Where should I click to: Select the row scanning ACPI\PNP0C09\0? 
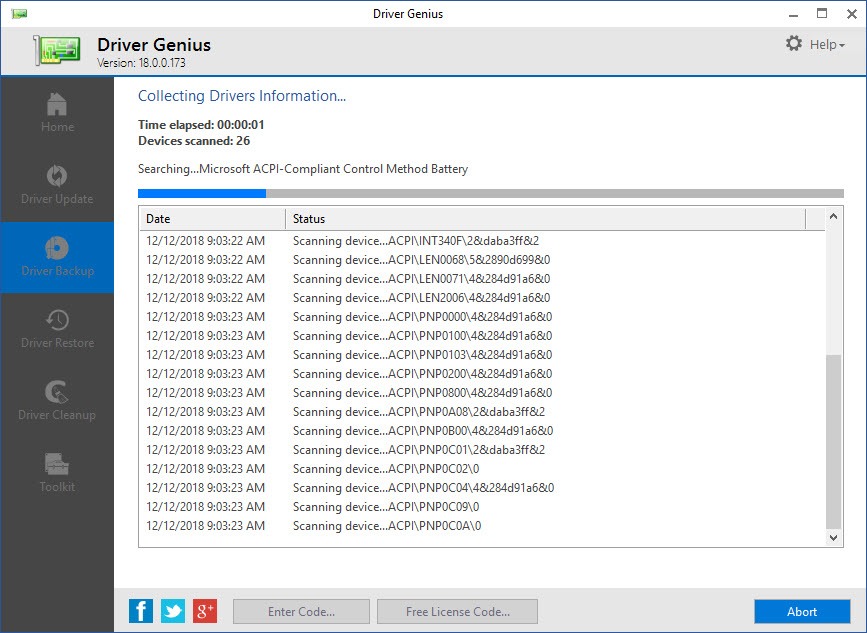click(482, 506)
